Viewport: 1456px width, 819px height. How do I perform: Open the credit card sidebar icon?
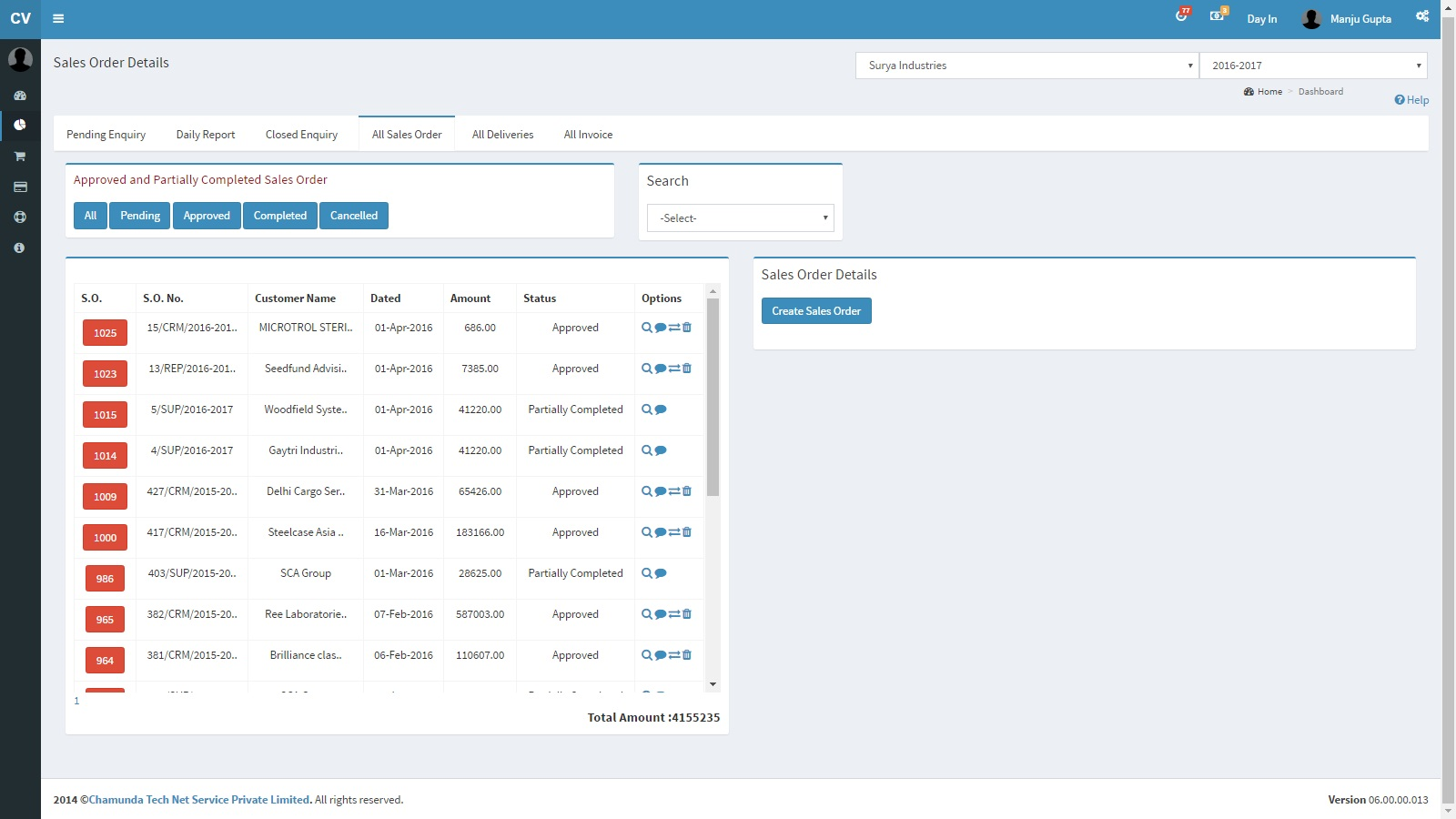(x=20, y=187)
